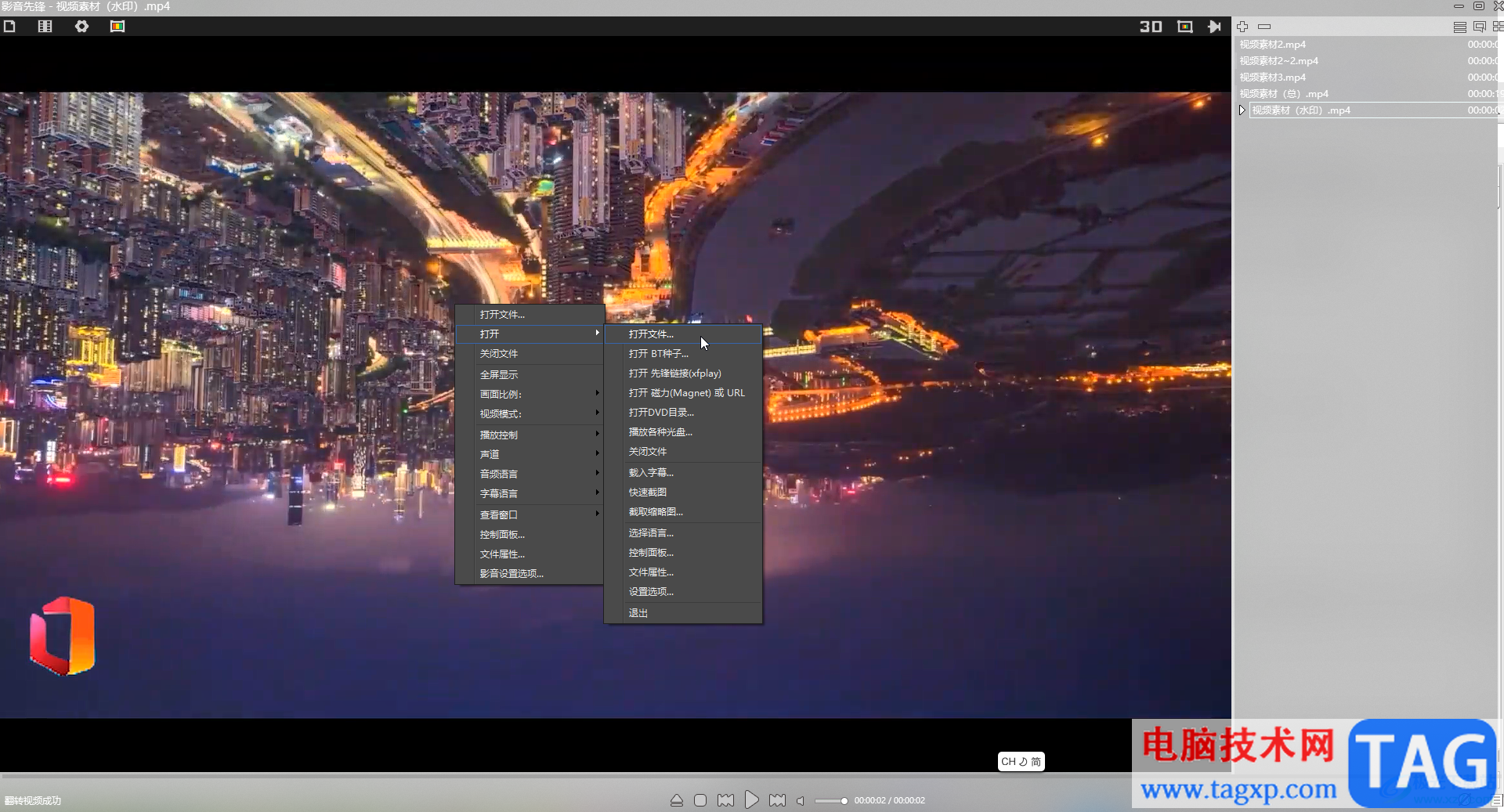
Task: Click 截取缩略图... in submenu
Action: click(683, 511)
